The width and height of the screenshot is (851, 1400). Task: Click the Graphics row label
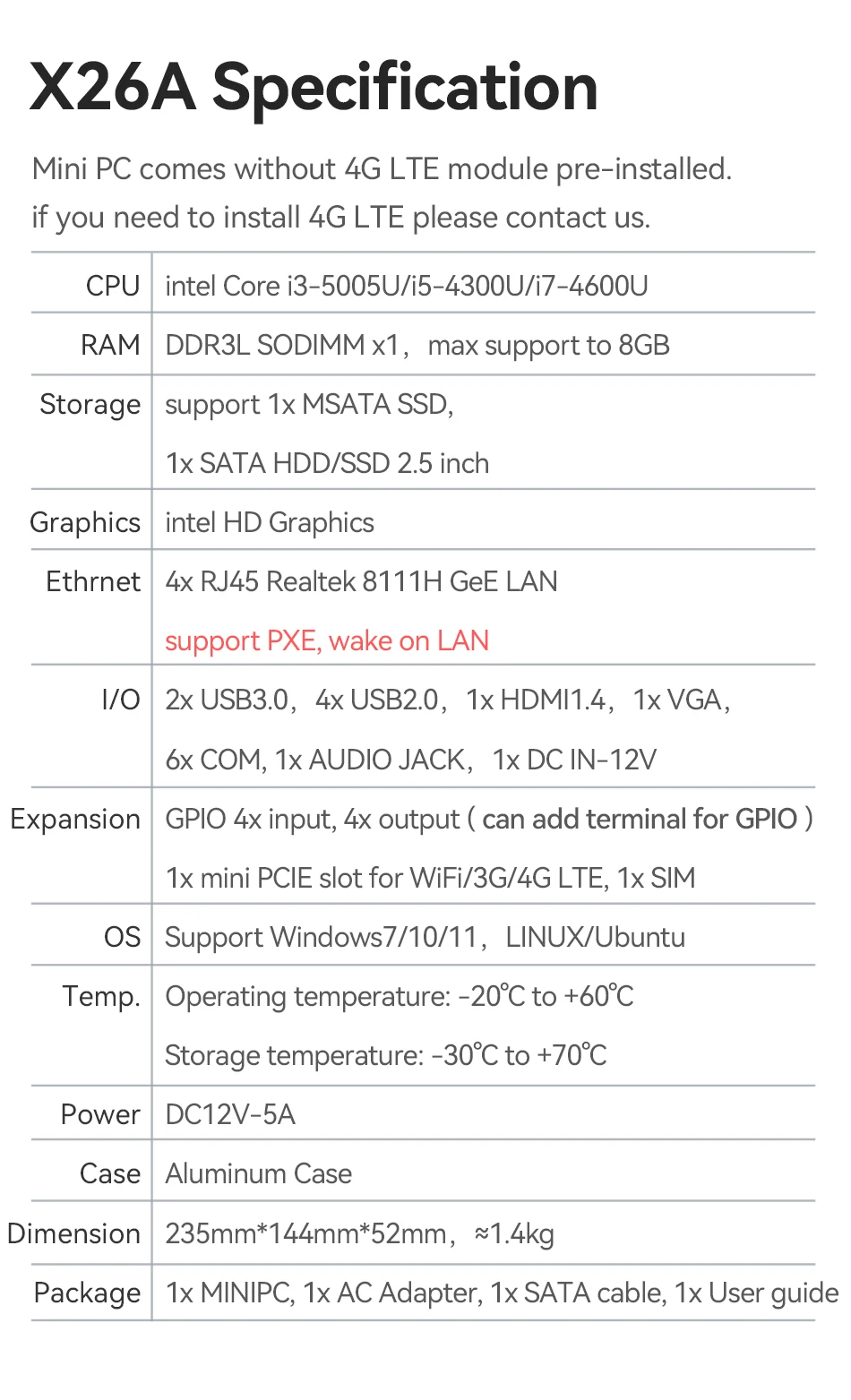(85, 523)
